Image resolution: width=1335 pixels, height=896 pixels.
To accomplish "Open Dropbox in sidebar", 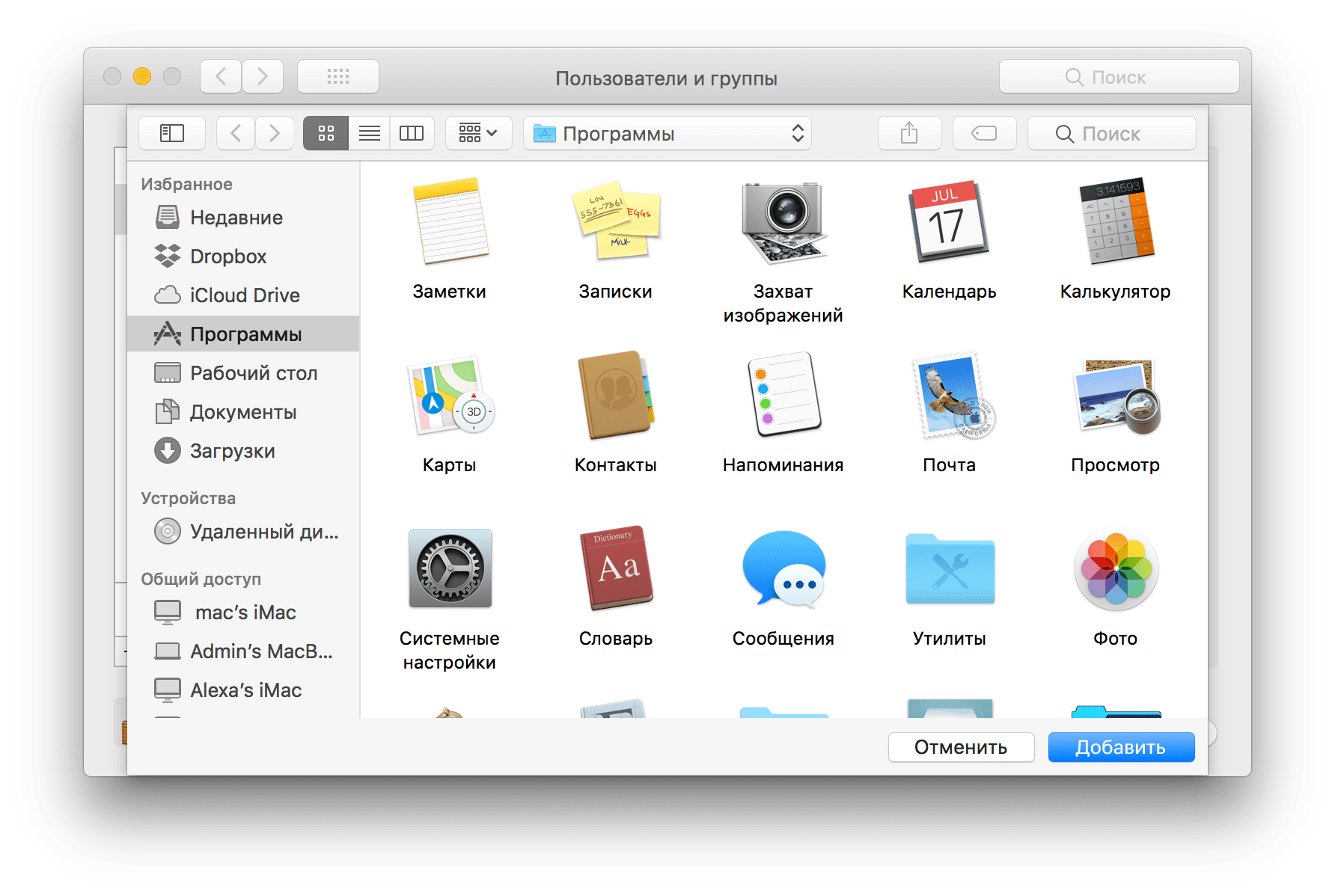I will [x=243, y=256].
